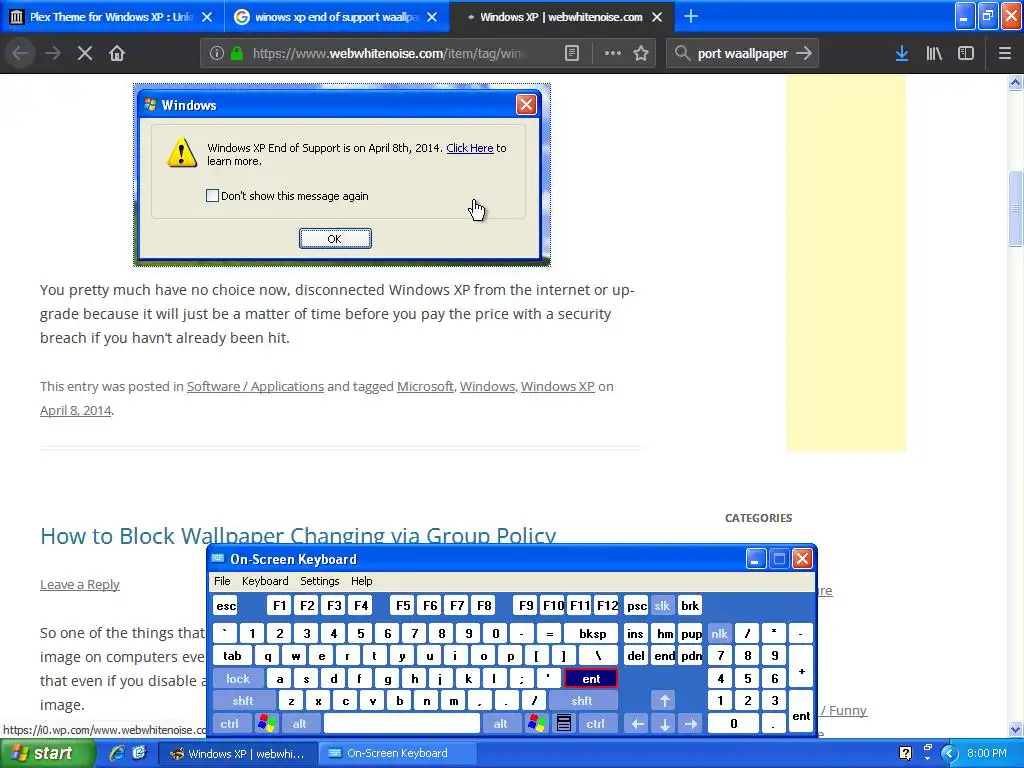Click the left arrow key on keyboard
The width and height of the screenshot is (1024, 768).
(x=637, y=724)
